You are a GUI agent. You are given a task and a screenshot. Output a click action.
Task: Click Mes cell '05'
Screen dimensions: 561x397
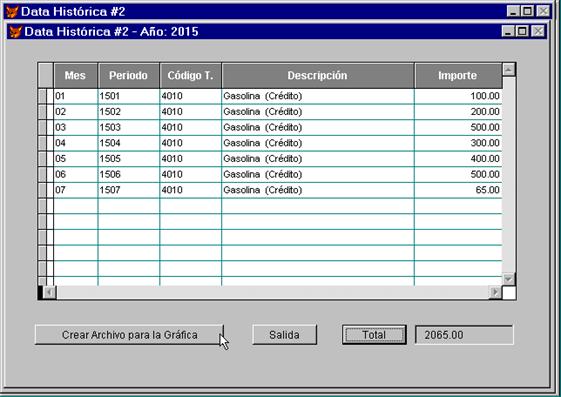(75, 159)
